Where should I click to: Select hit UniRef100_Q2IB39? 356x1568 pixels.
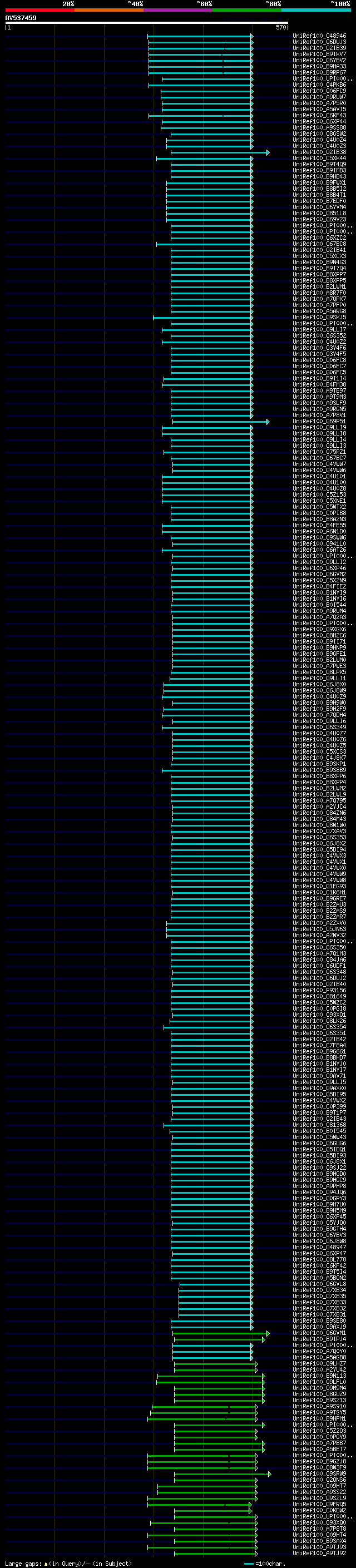[x=319, y=48]
